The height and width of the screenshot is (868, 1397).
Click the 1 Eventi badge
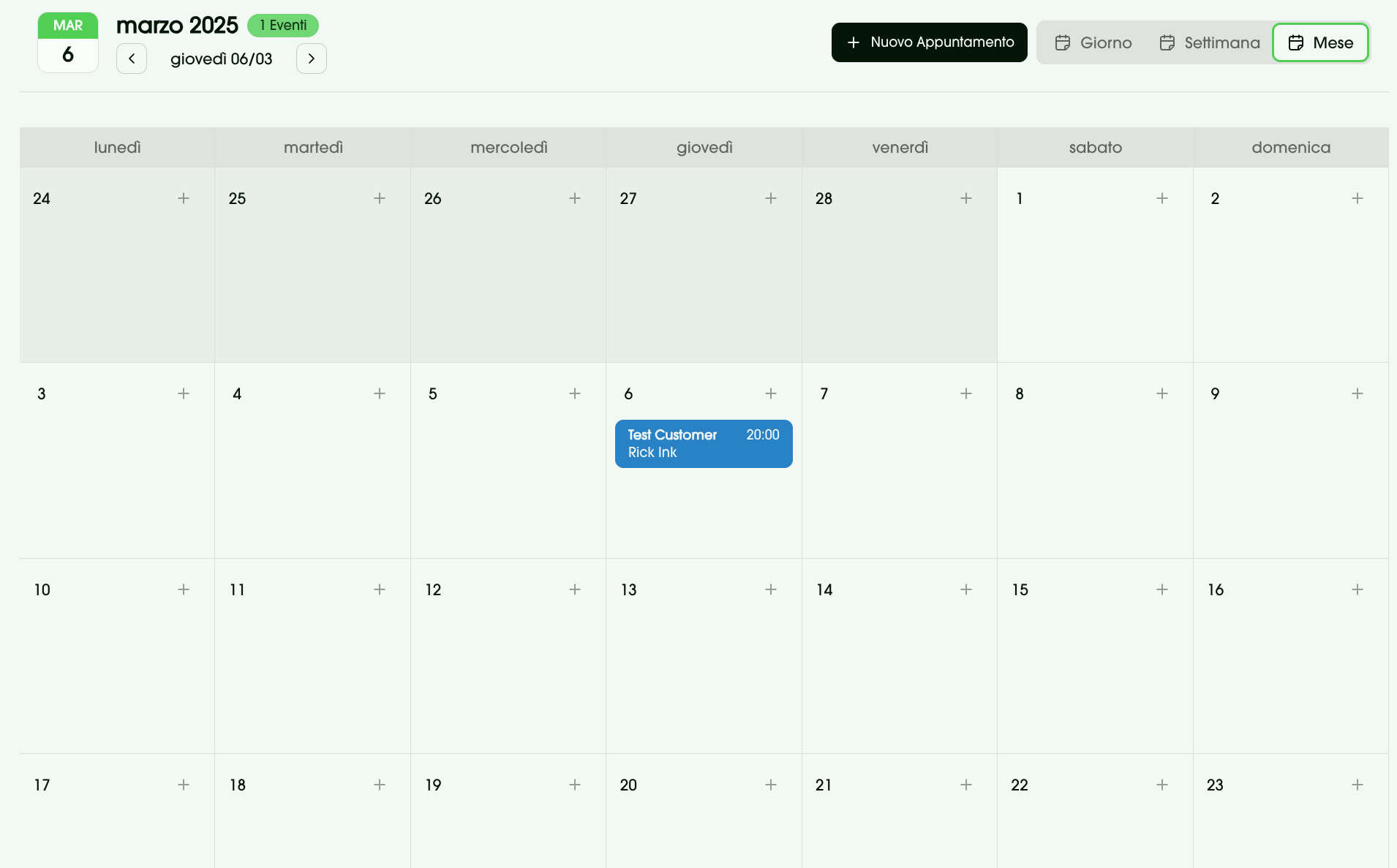coord(283,26)
